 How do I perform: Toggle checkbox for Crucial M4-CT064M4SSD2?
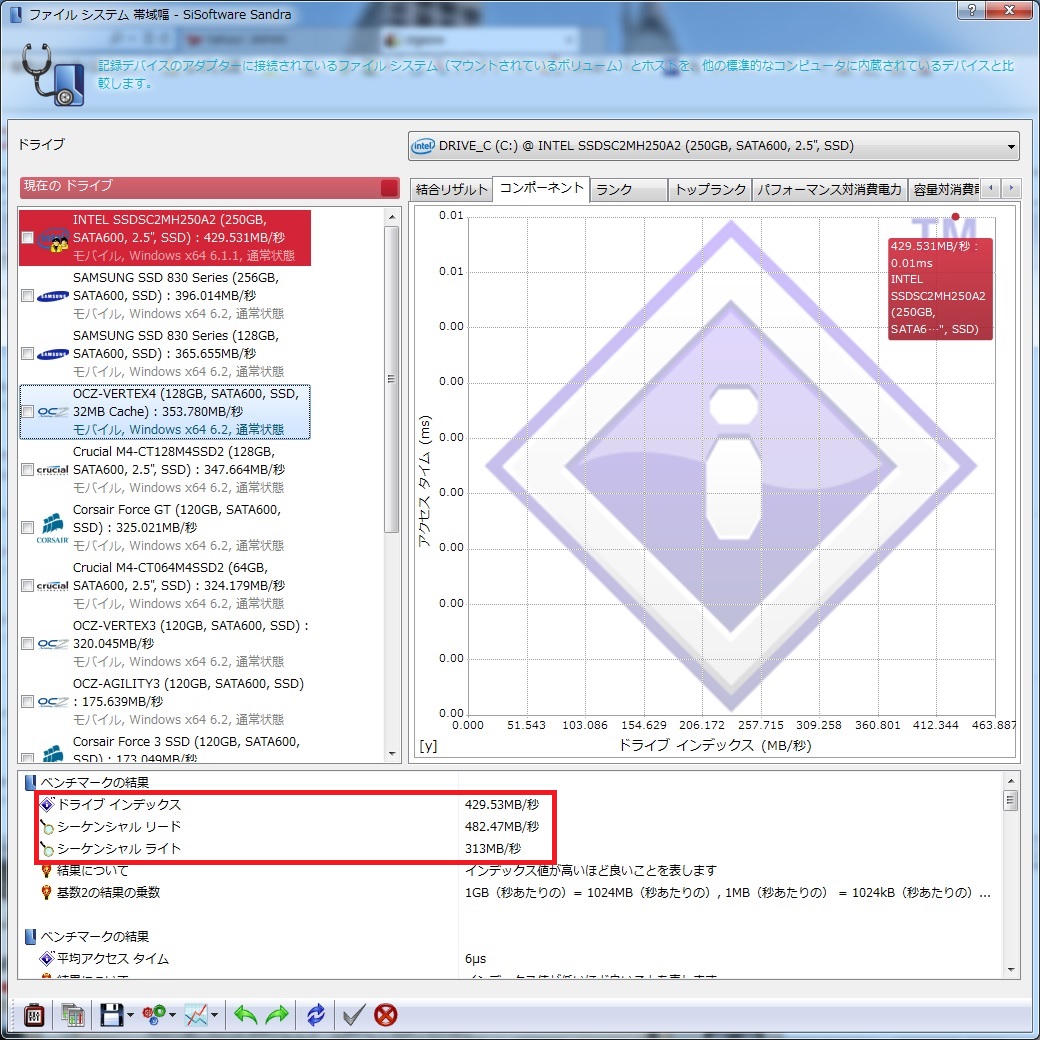click(27, 586)
